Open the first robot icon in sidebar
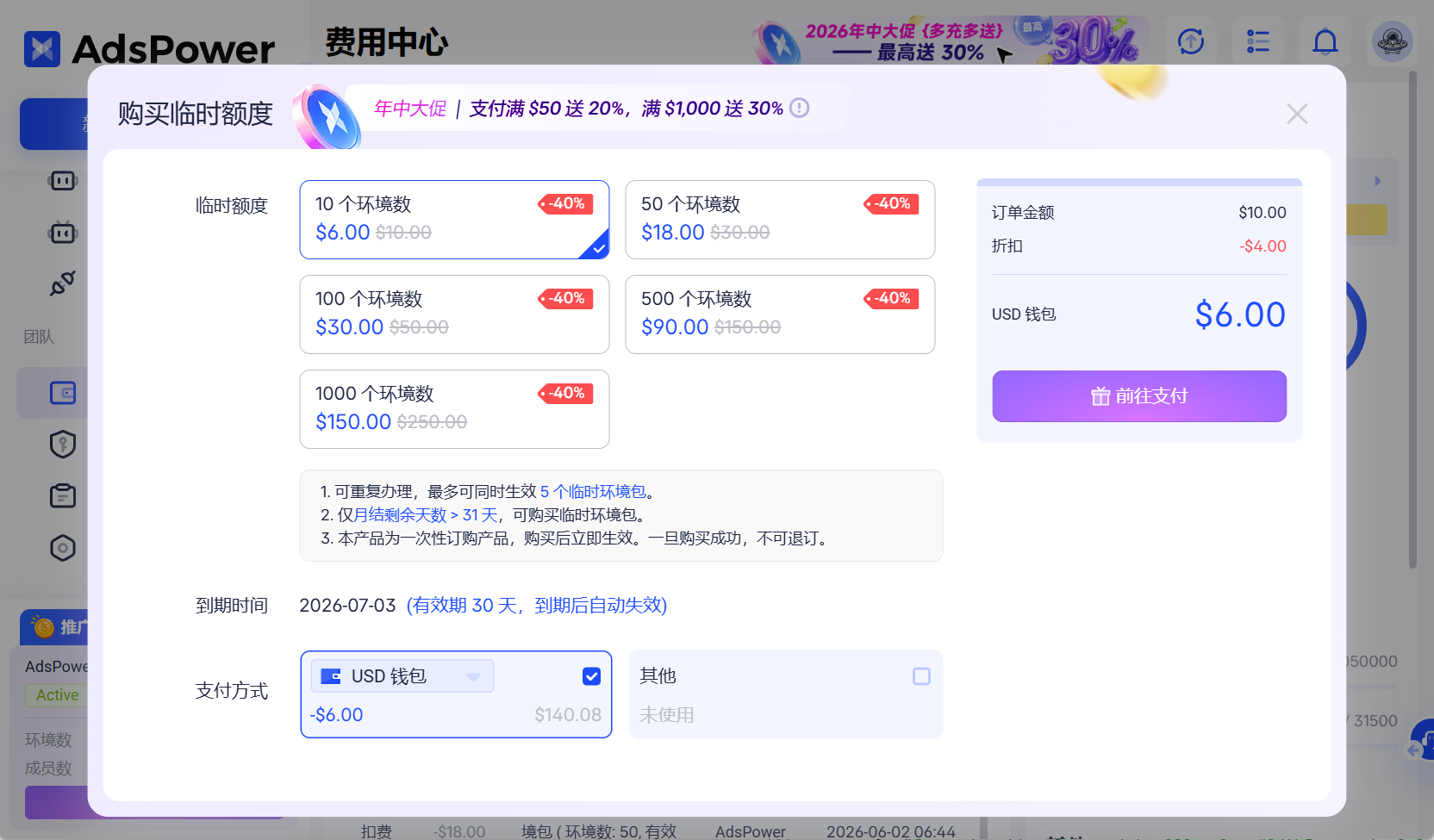This screenshot has width=1434, height=840. click(x=63, y=181)
